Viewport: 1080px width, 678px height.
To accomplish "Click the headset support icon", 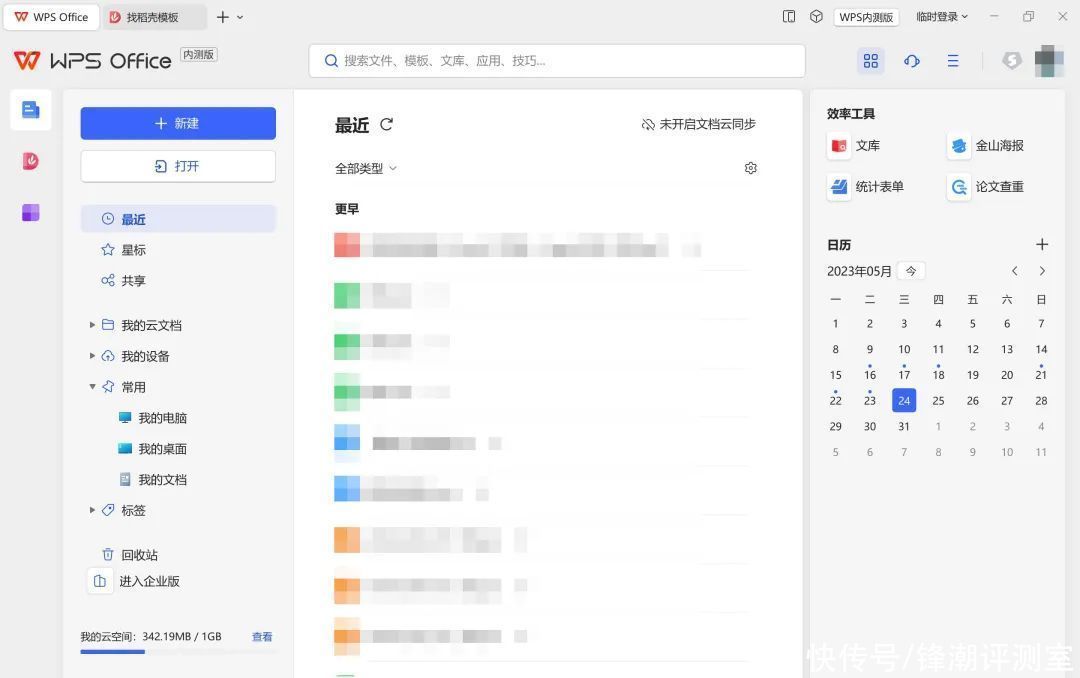I will click(912, 61).
